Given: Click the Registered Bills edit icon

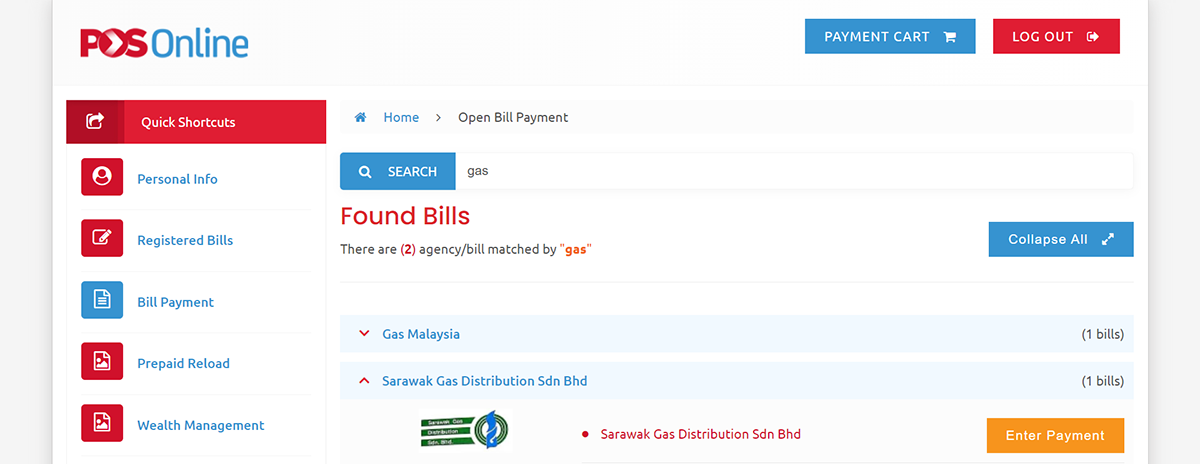Looking at the screenshot, I should click(102, 239).
